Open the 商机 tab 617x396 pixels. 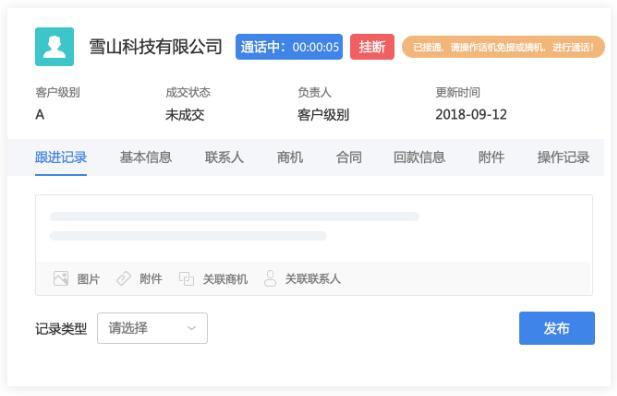pyautogui.click(x=290, y=157)
